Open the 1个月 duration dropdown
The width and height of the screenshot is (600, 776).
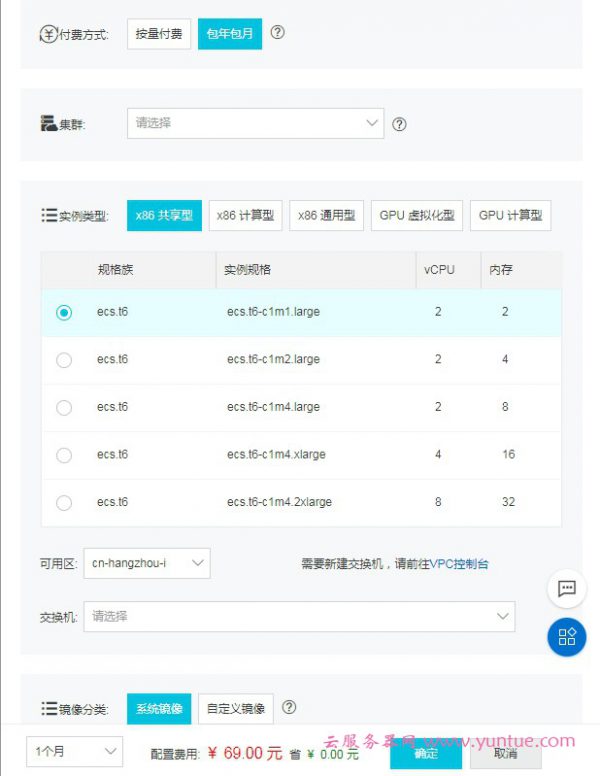tap(76, 751)
